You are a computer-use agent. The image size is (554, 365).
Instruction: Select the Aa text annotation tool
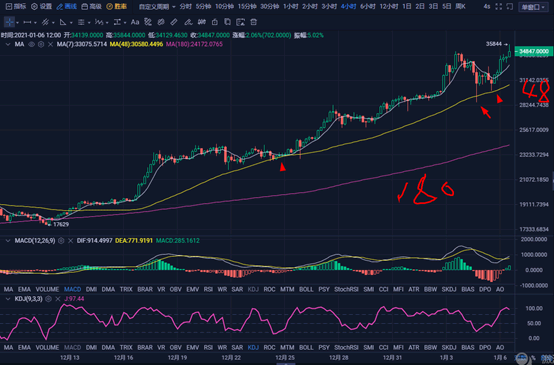(135, 22)
